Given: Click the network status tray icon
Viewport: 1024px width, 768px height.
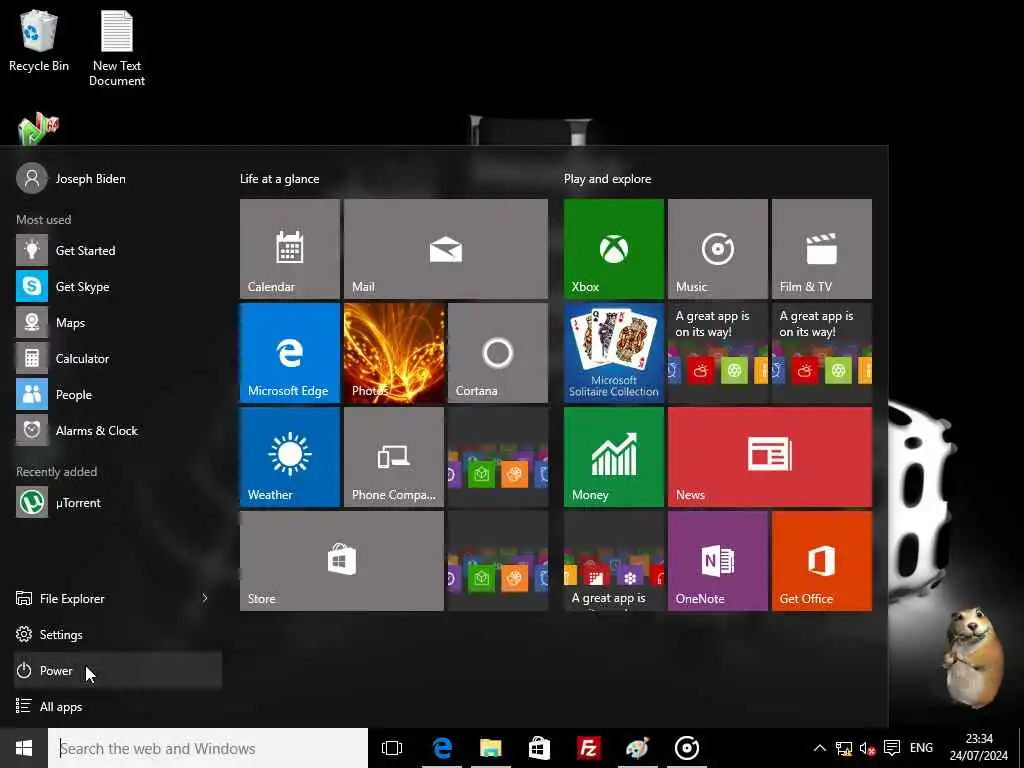Looking at the screenshot, I should coord(844,748).
